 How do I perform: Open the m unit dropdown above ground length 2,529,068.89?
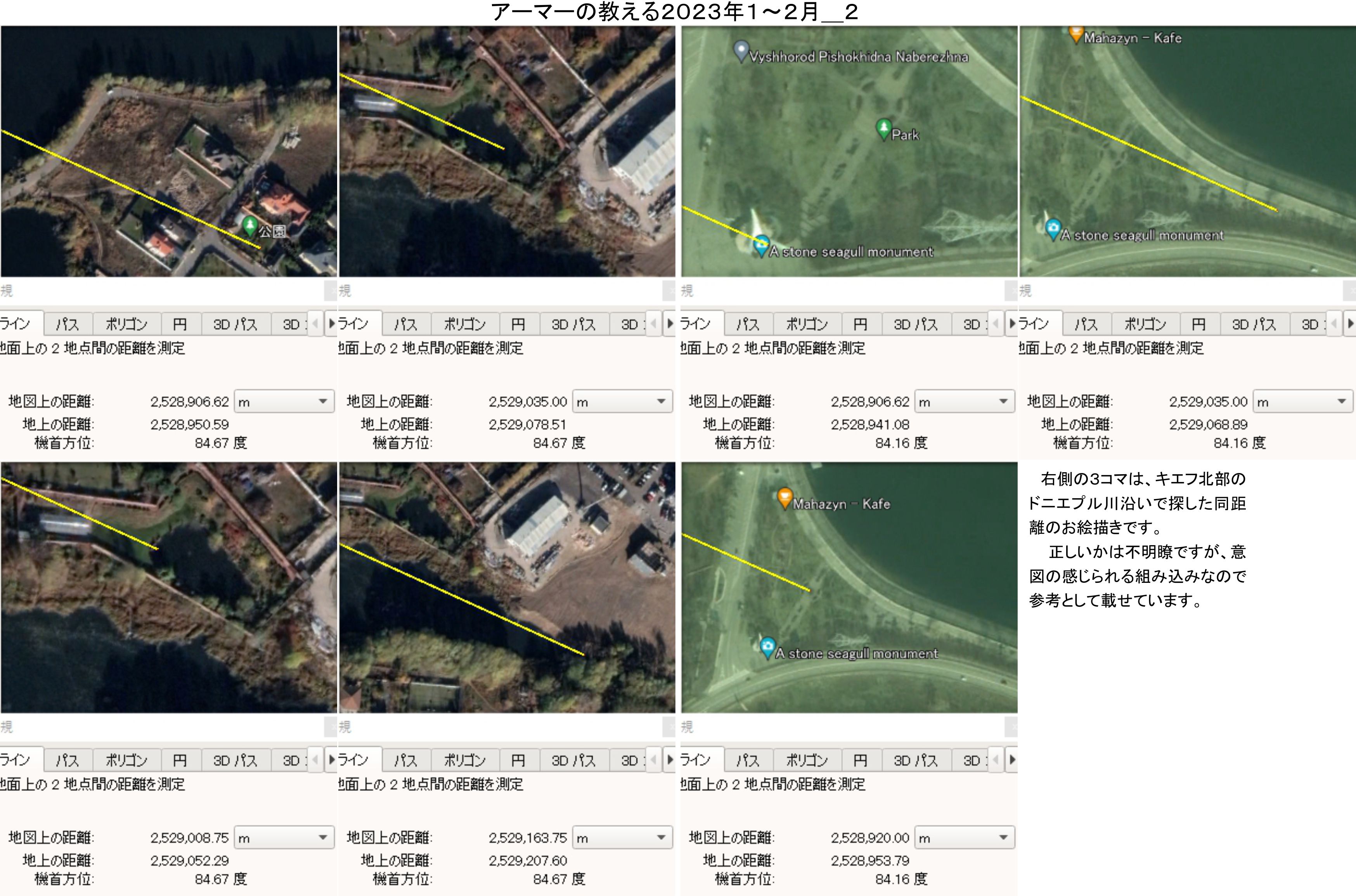(x=1303, y=402)
